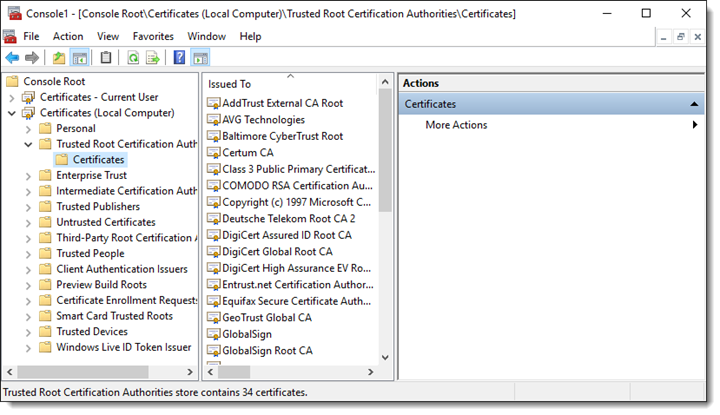Open the Window menu
Screen dimensions: 720x415
pyautogui.click(x=207, y=36)
